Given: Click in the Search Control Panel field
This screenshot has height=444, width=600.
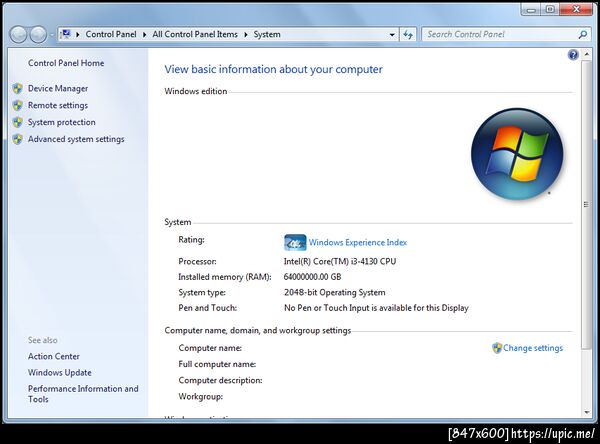Looking at the screenshot, I should [499, 34].
